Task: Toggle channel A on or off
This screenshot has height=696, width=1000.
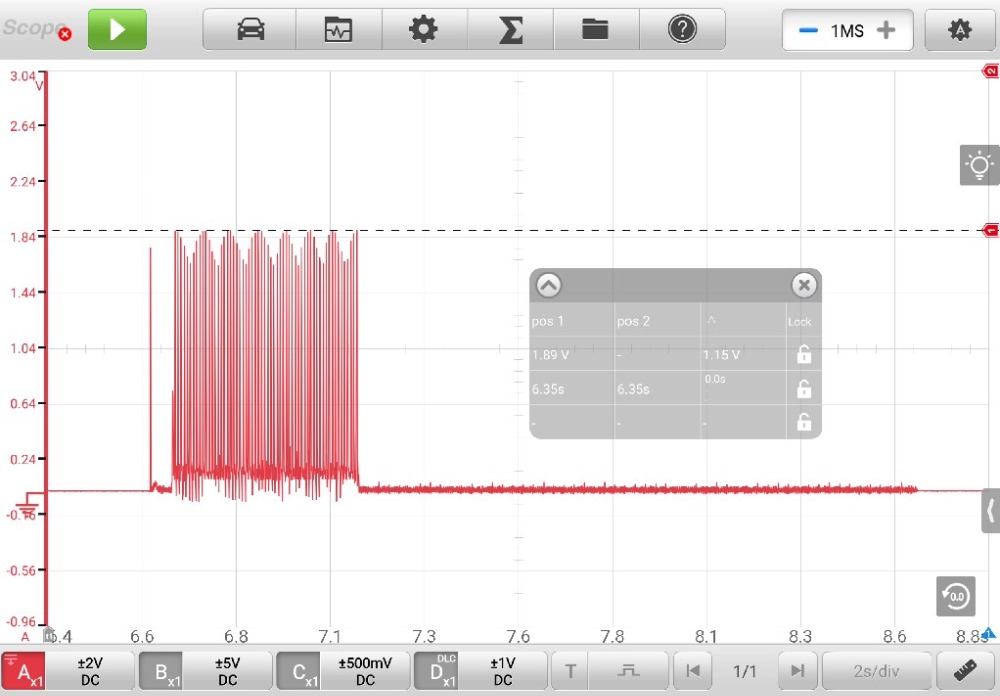Action: click(24, 671)
